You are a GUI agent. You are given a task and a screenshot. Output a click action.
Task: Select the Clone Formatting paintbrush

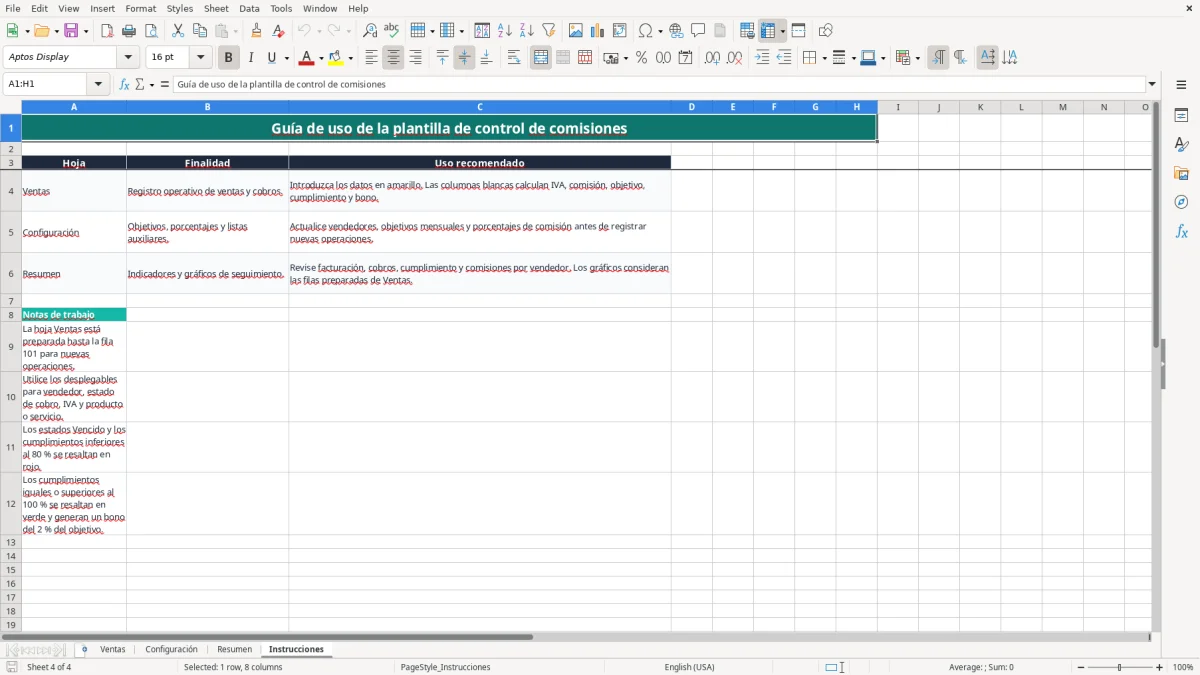click(x=257, y=31)
